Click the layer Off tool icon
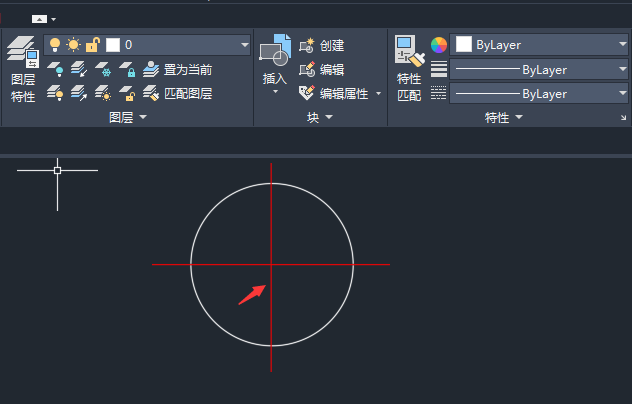 pos(55,69)
